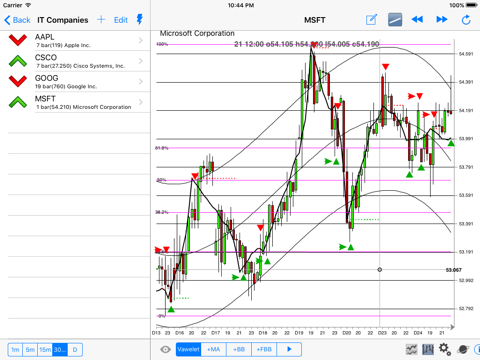
Task: Fast-forward chart with double-right arrows
Action: click(x=442, y=20)
